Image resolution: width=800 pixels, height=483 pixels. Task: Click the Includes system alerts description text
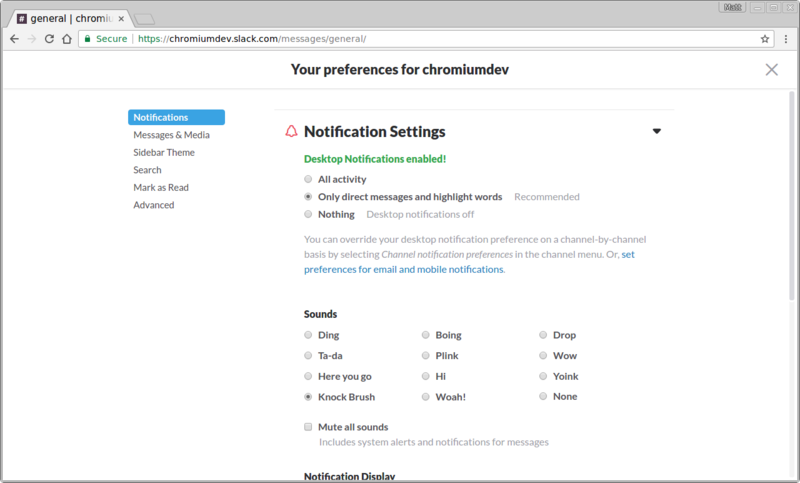click(434, 442)
